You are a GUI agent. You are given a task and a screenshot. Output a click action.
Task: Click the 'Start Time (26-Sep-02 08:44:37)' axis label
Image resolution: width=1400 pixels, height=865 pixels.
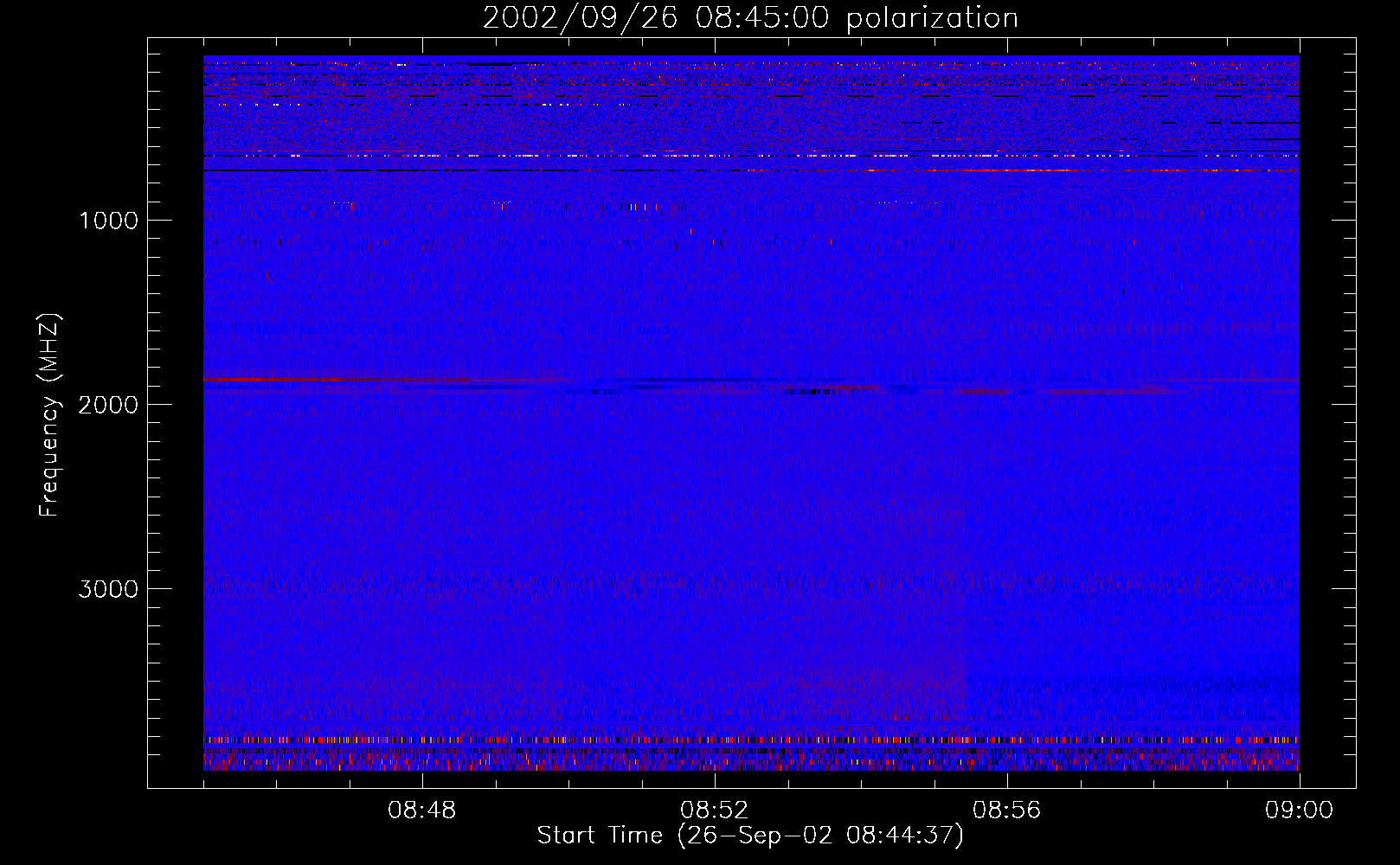750,836
